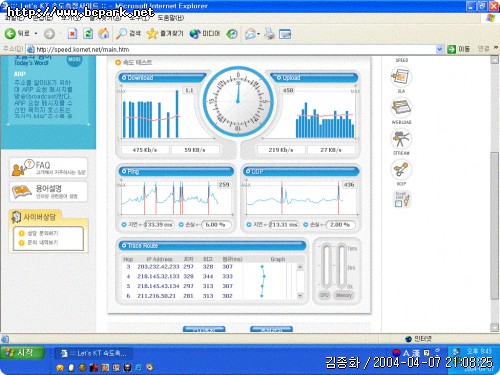
Task: Click the browser Stop button
Action: tap(72, 33)
